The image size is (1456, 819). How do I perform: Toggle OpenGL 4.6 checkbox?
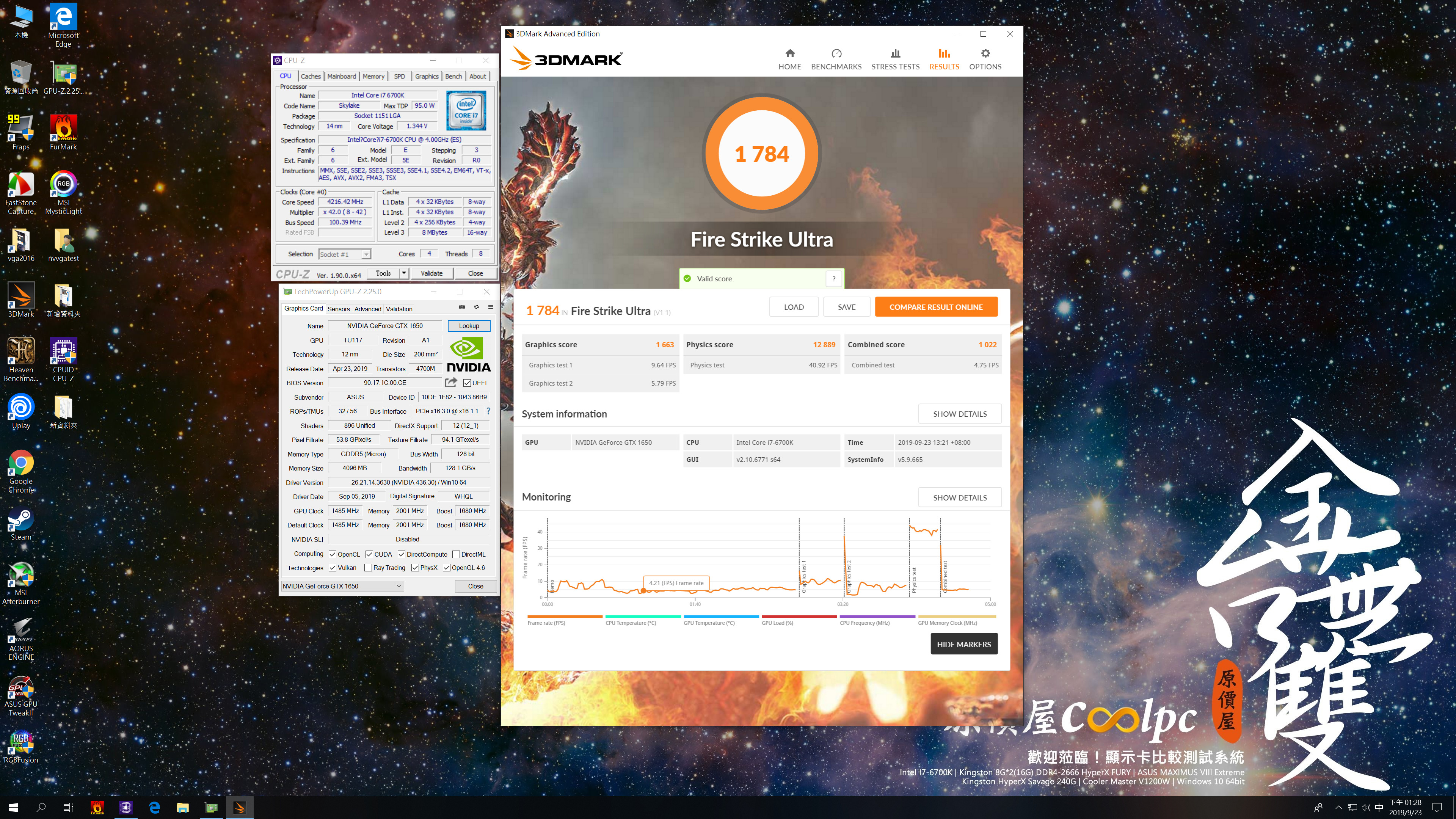point(447,568)
